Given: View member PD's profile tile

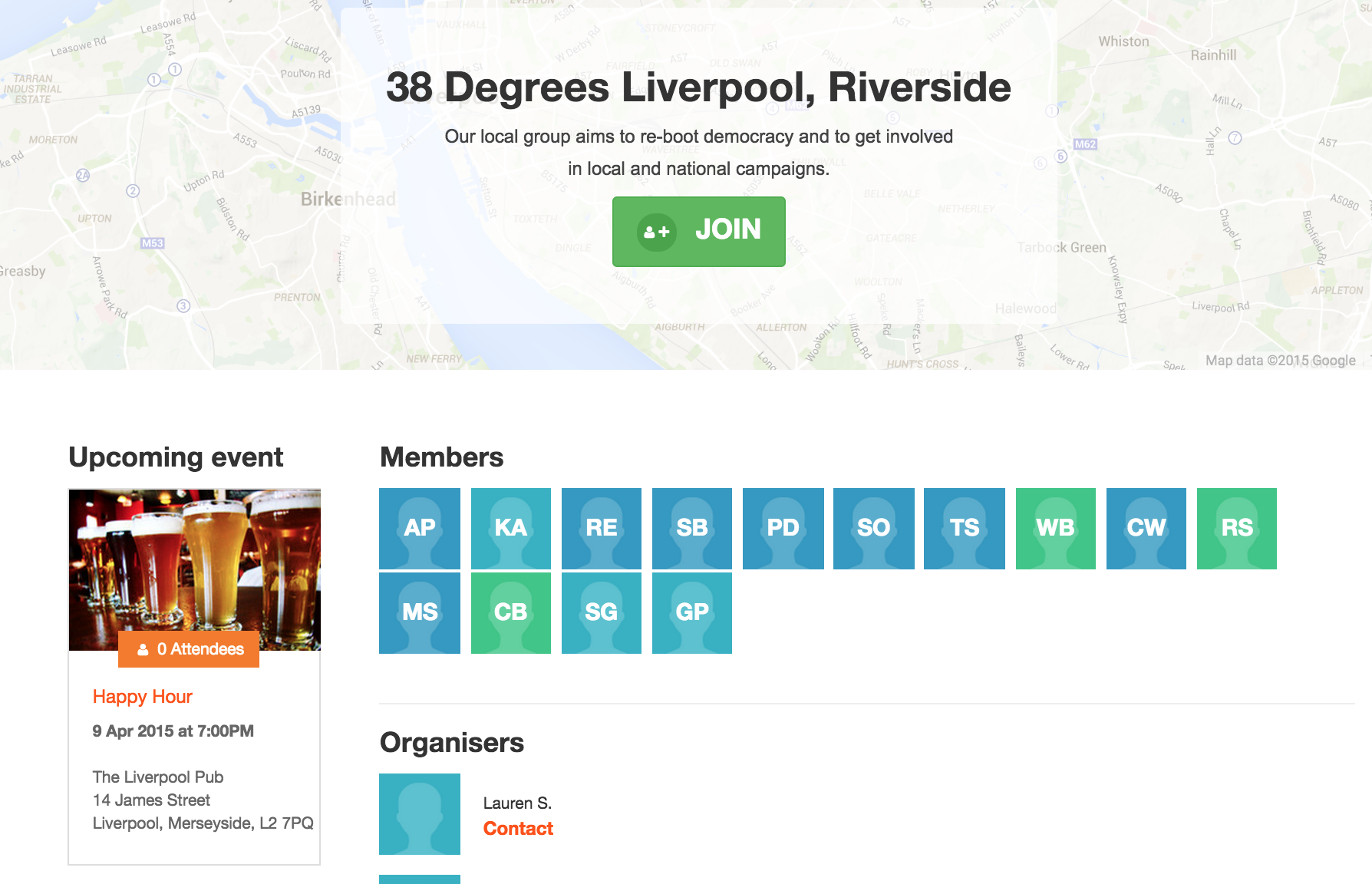Looking at the screenshot, I should pyautogui.click(x=783, y=528).
